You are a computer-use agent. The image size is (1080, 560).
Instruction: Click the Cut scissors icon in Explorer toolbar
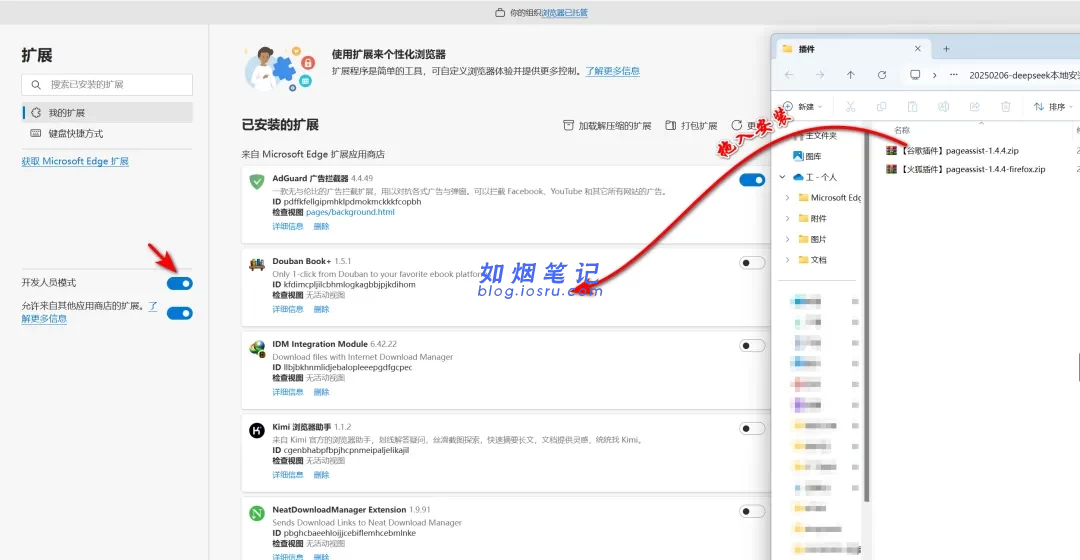coord(851,107)
